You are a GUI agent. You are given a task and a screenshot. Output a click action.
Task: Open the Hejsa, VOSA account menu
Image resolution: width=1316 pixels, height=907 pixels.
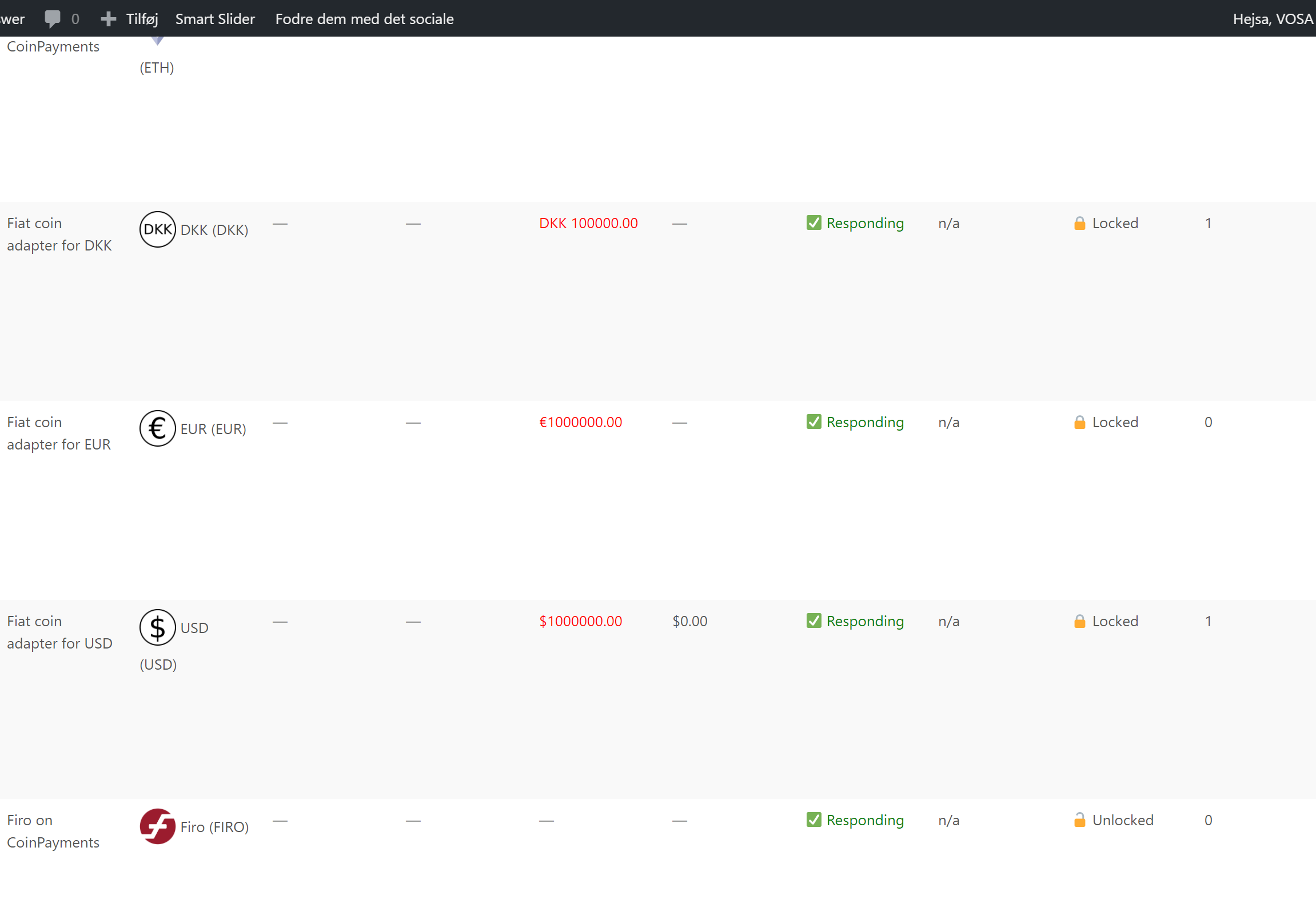[1273, 19]
